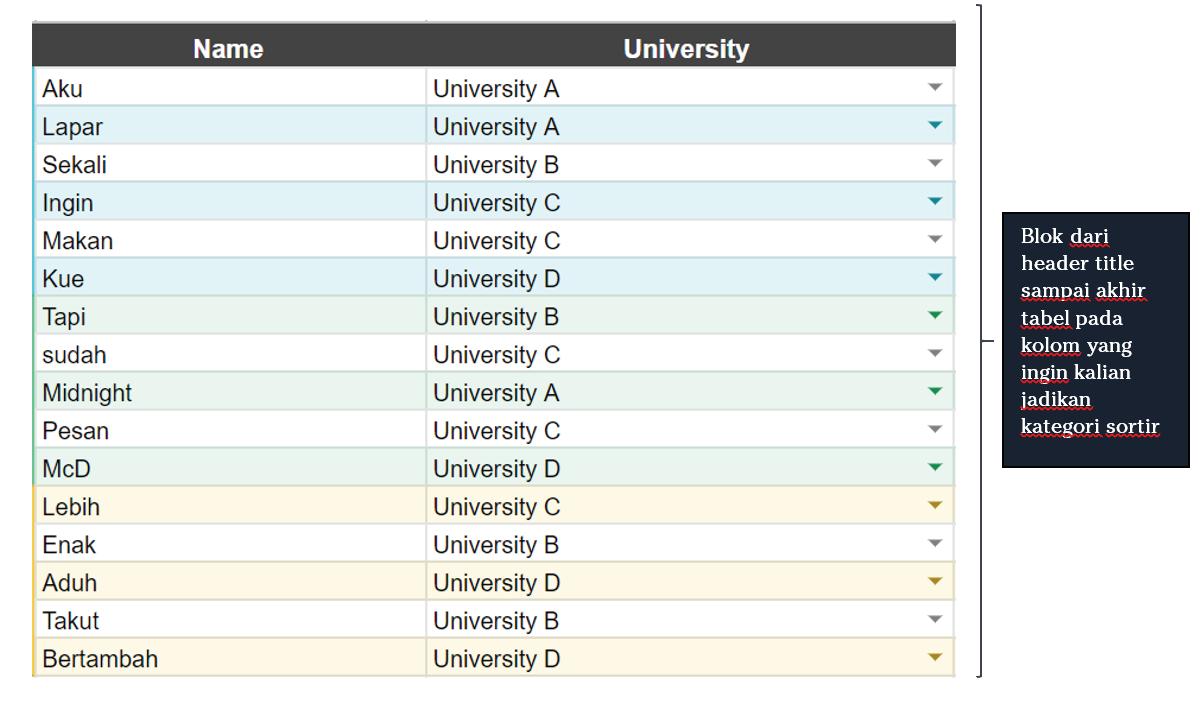
Task: Click the University D cell for Aduh
Action: 660,583
